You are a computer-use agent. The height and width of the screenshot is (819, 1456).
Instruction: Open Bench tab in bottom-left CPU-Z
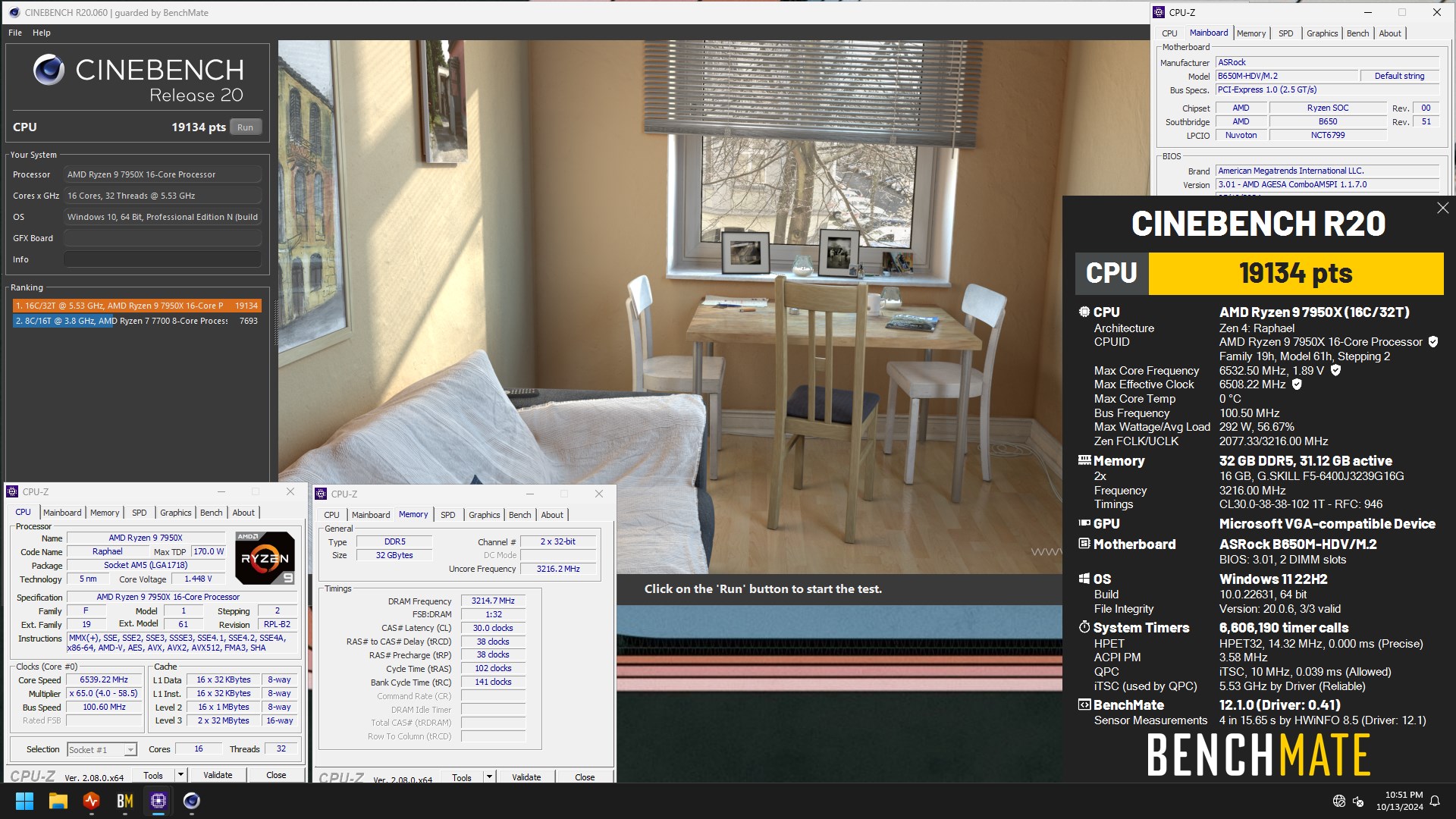pyautogui.click(x=212, y=513)
